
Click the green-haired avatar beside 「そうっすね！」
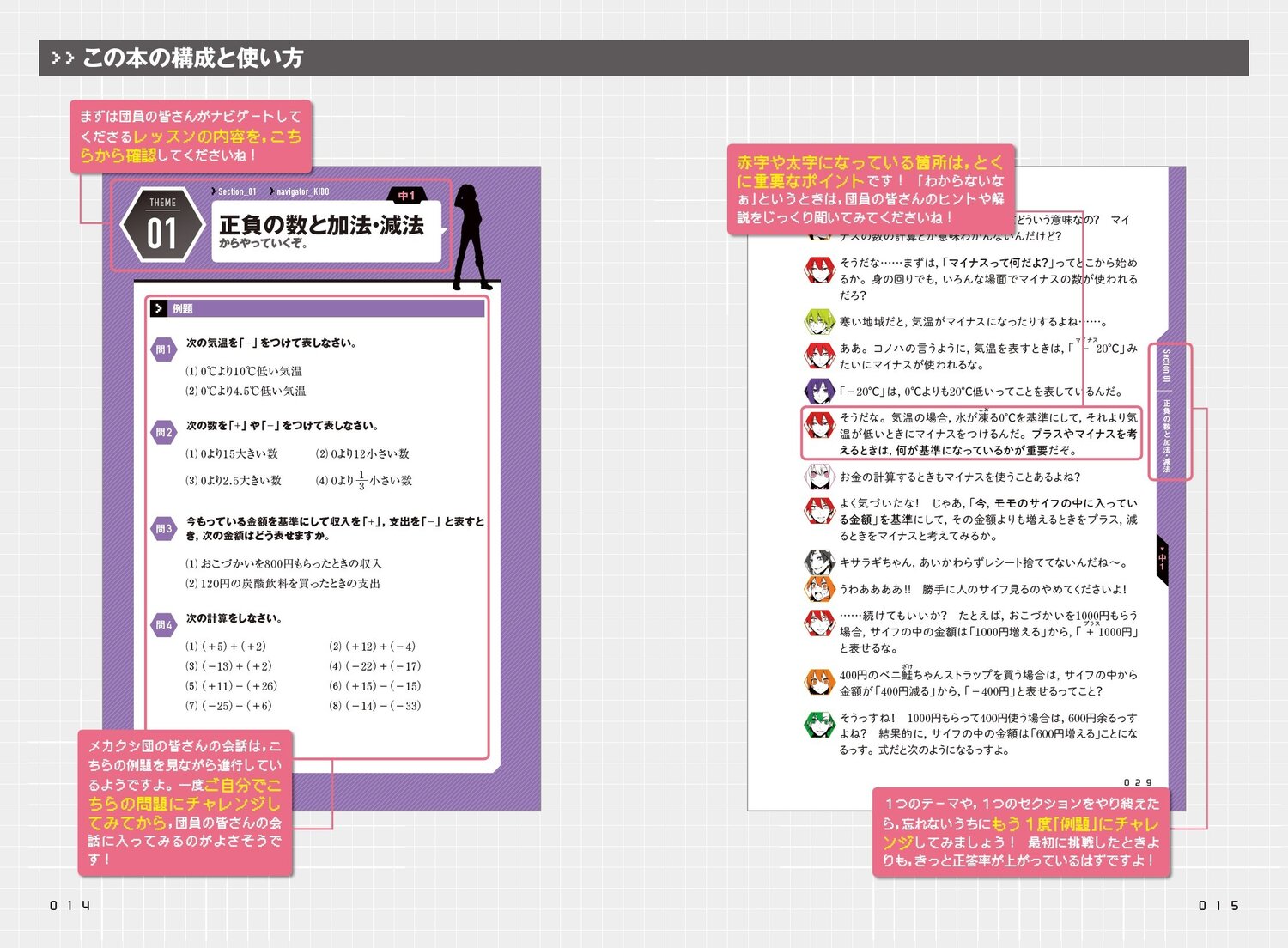pos(819,724)
